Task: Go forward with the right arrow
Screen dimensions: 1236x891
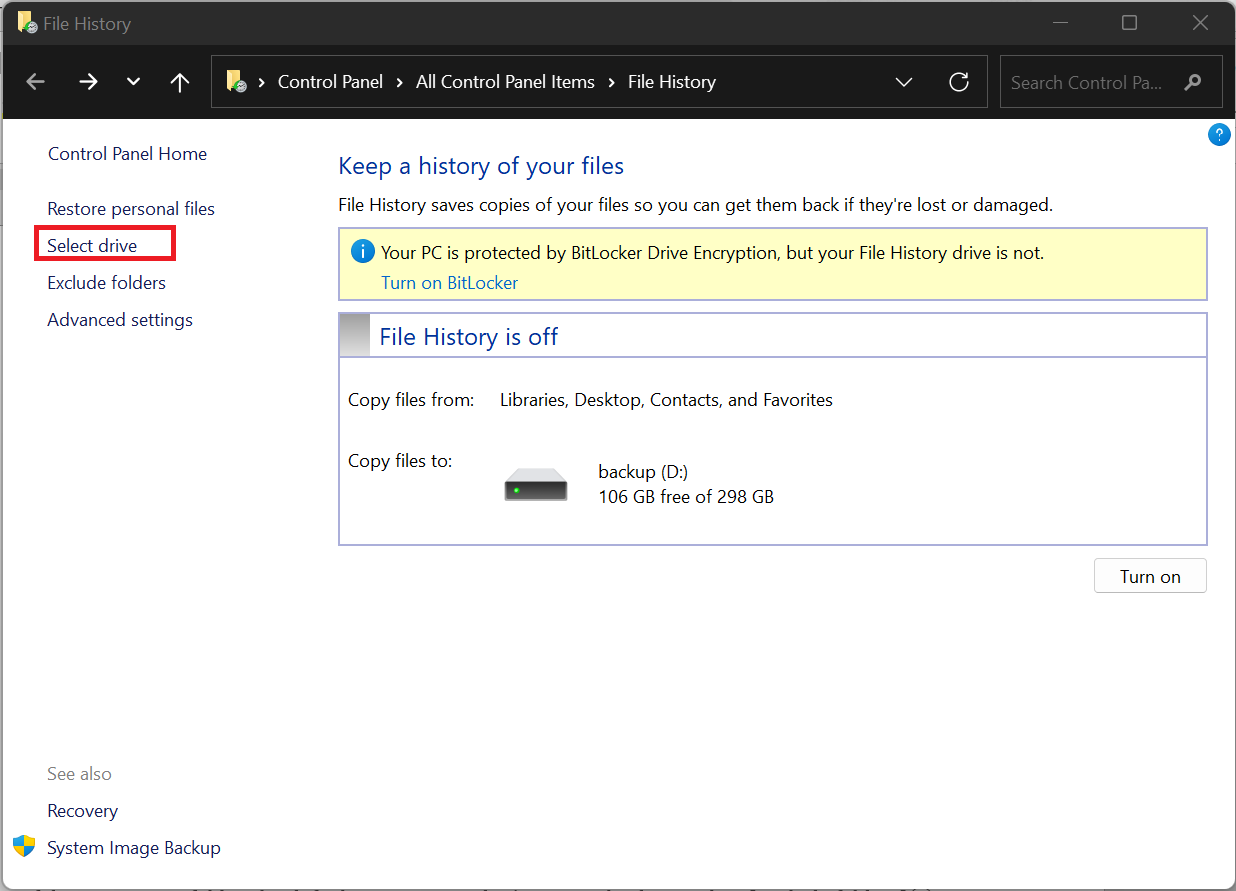Action: point(88,82)
